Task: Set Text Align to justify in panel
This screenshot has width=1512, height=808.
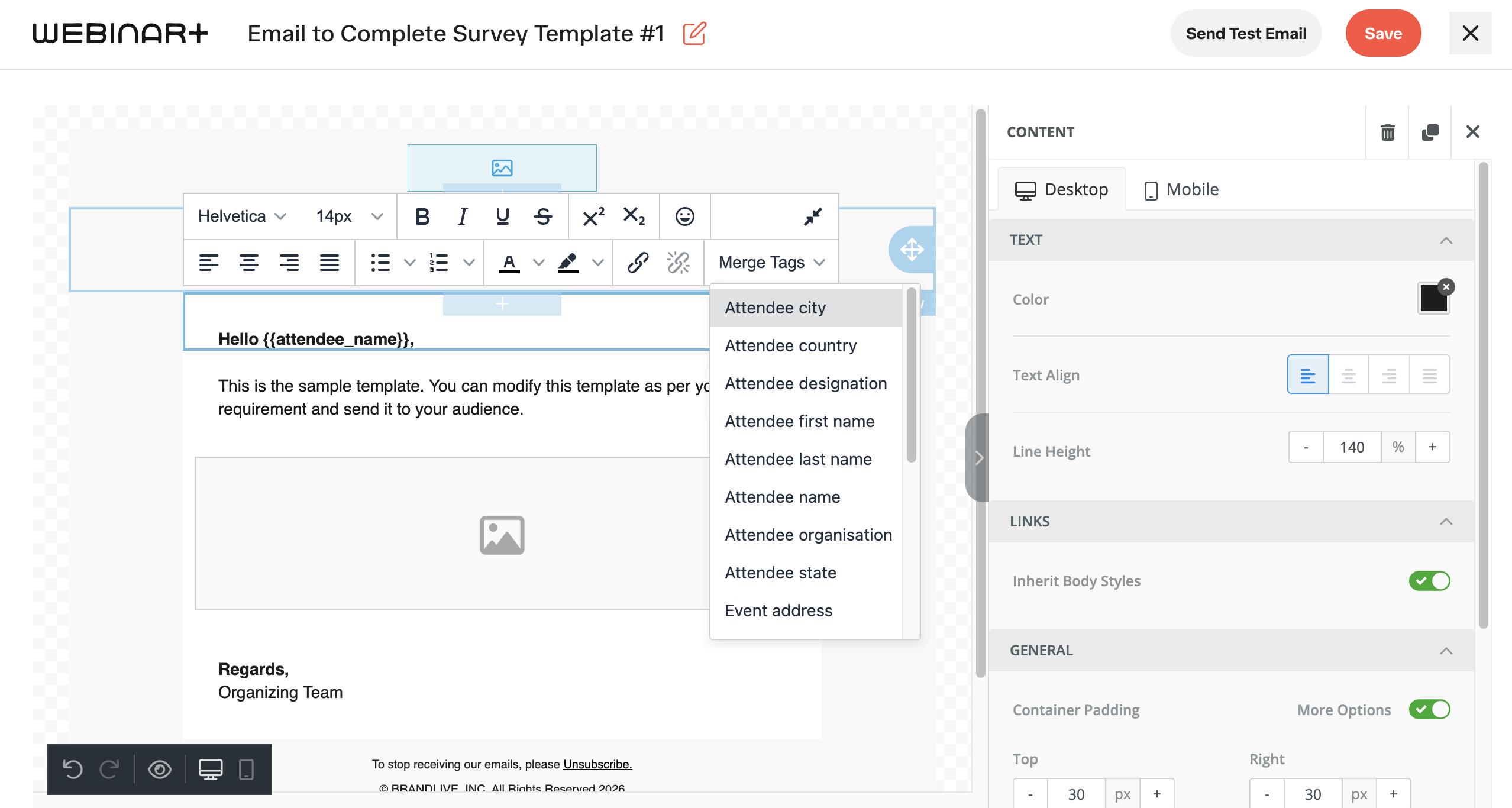Action: pos(1430,375)
